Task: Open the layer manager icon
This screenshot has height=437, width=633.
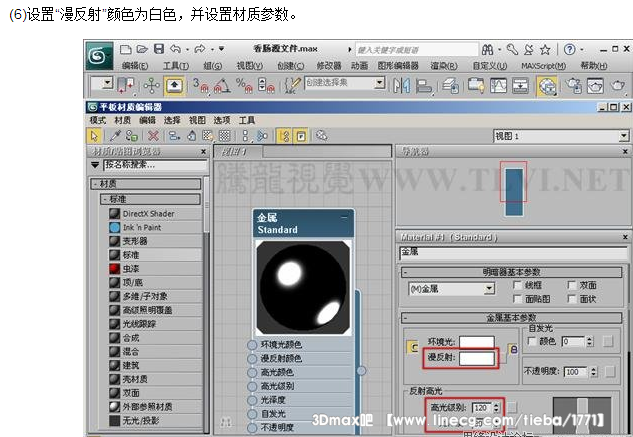Action: pos(451,86)
